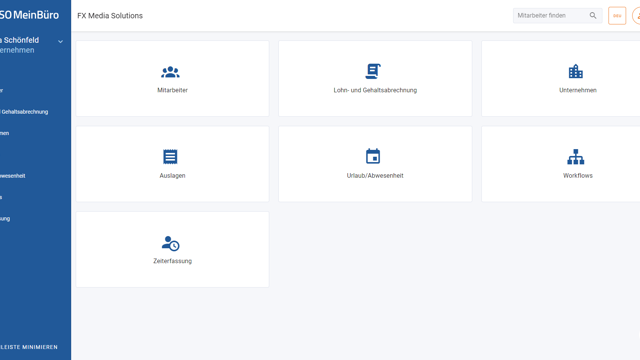Click the Mitarbeiter finden search field
The width and height of the screenshot is (640, 360).
pyautogui.click(x=558, y=16)
